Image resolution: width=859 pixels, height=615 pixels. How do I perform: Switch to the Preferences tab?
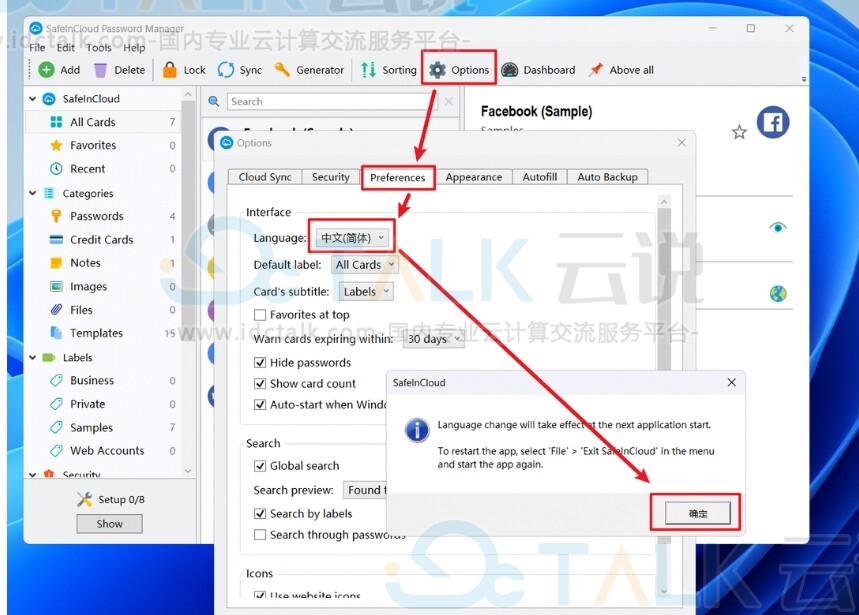click(x=398, y=177)
